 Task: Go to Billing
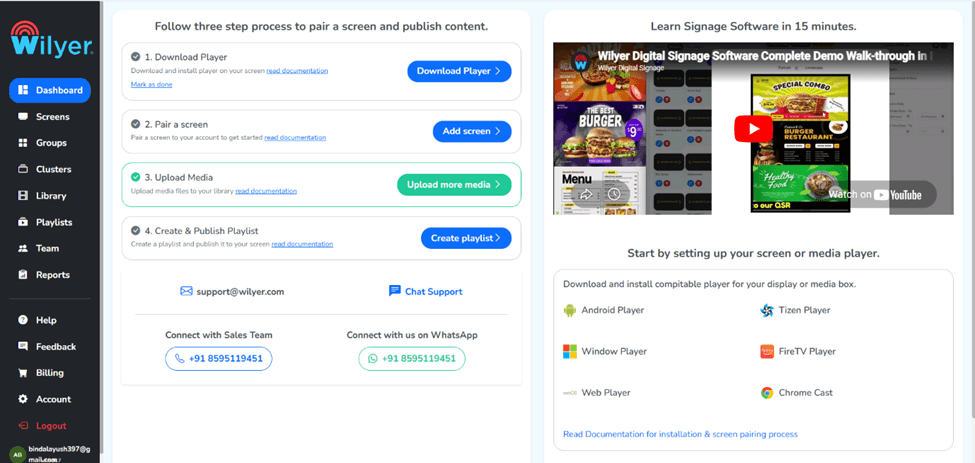coord(50,373)
